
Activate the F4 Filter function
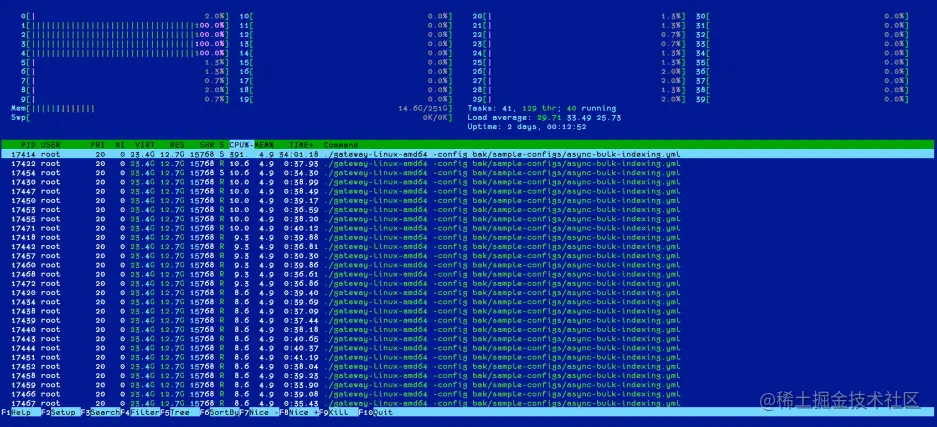coord(140,413)
